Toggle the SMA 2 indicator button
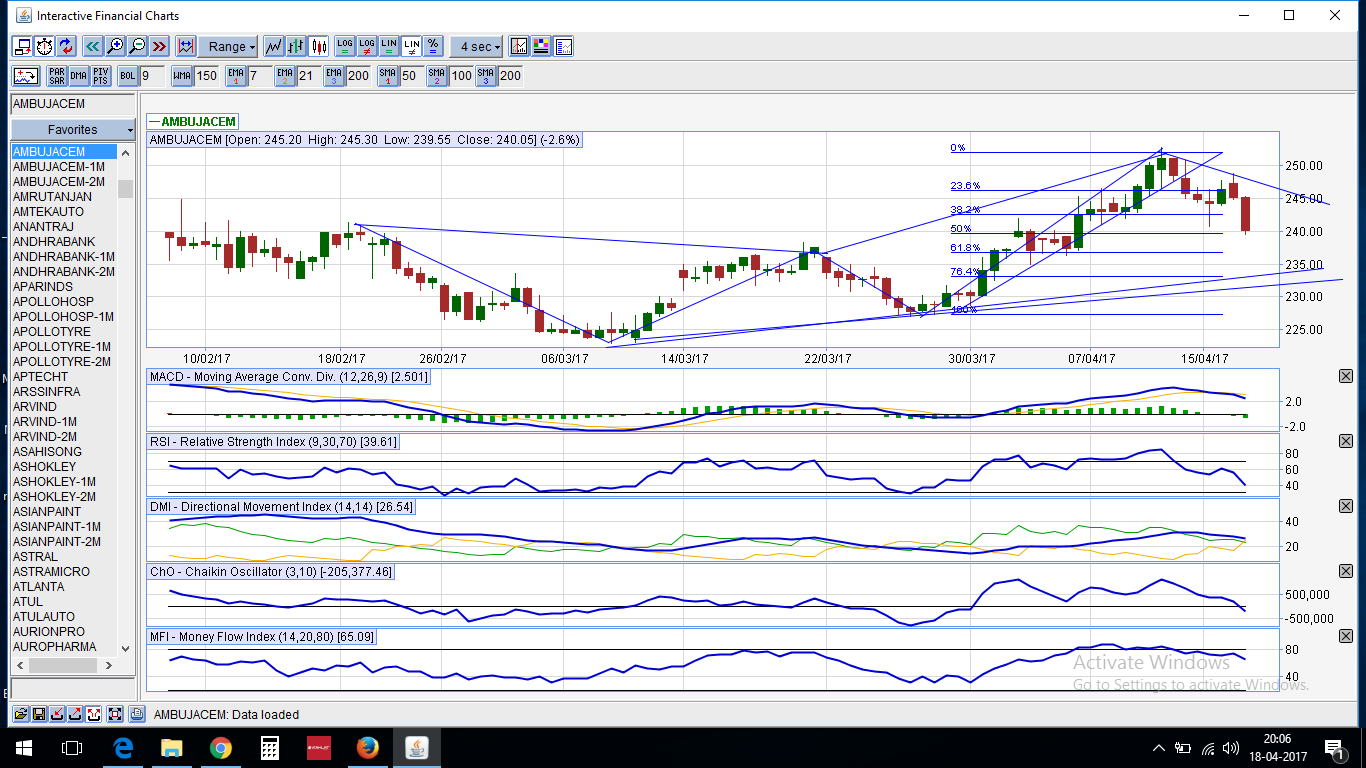1366x768 pixels. point(438,75)
